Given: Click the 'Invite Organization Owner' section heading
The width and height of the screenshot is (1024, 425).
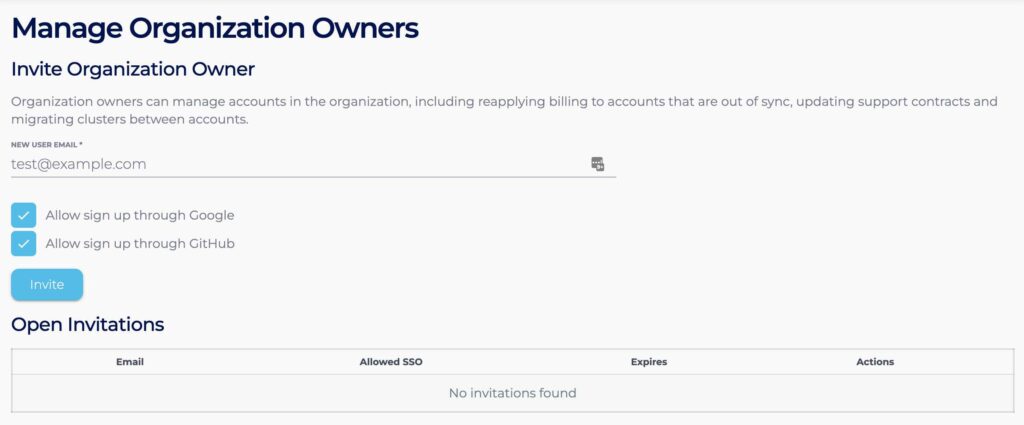Looking at the screenshot, I should pos(133,70).
